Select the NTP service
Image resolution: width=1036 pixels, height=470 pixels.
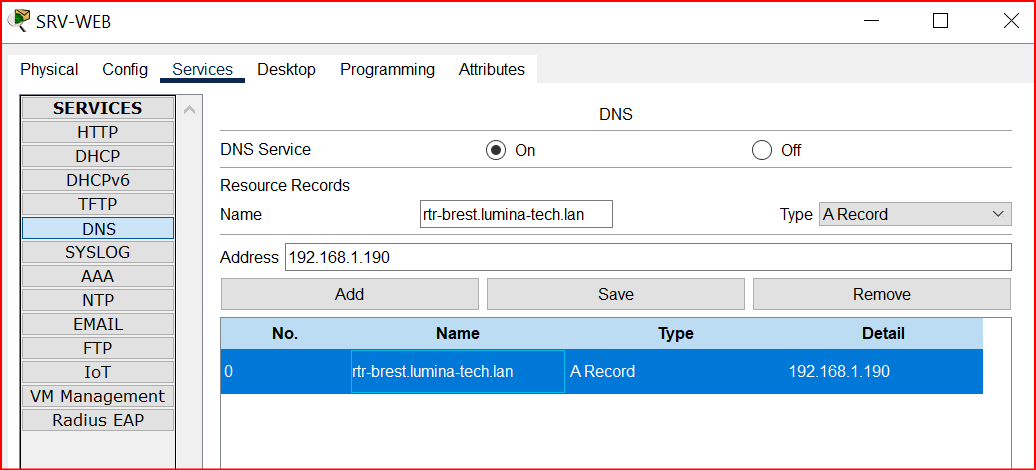(98, 300)
